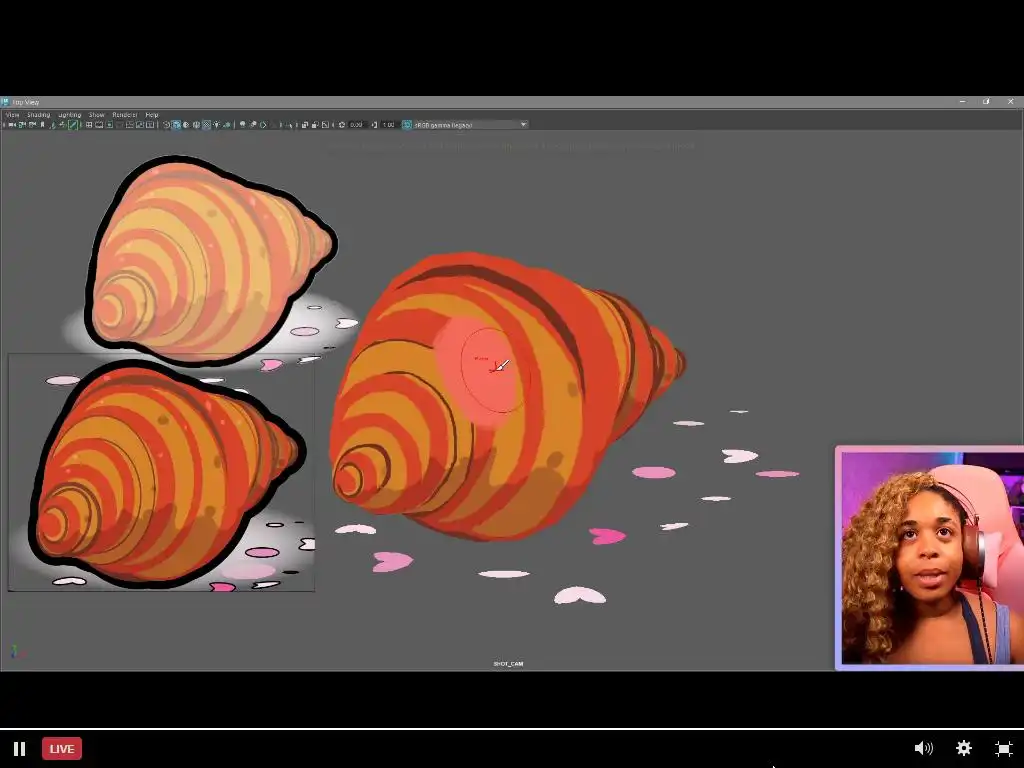This screenshot has height=768, width=1024.
Task: Toggle the Use All Lights lightbulb icon
Action: point(217,125)
